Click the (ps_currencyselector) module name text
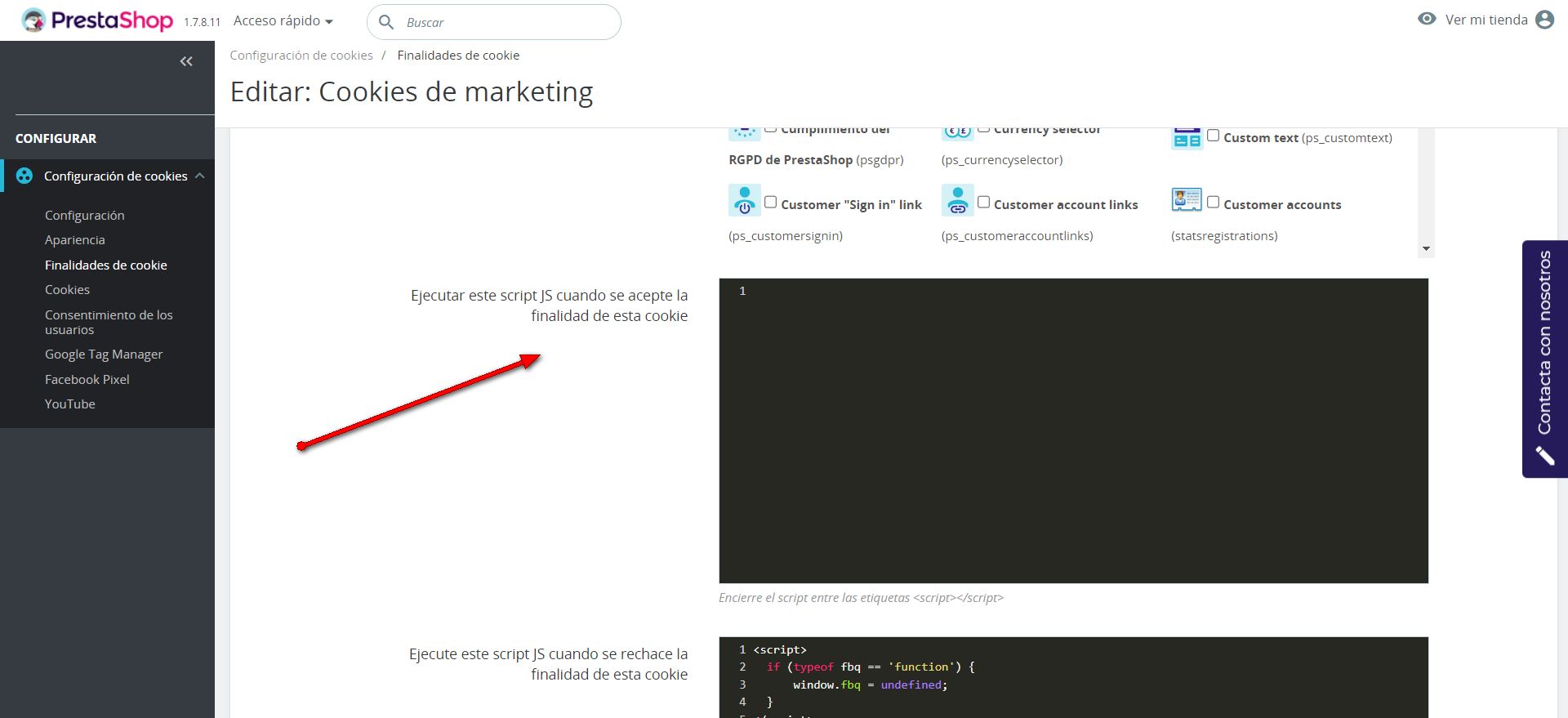The width and height of the screenshot is (1568, 718). coord(1002,159)
